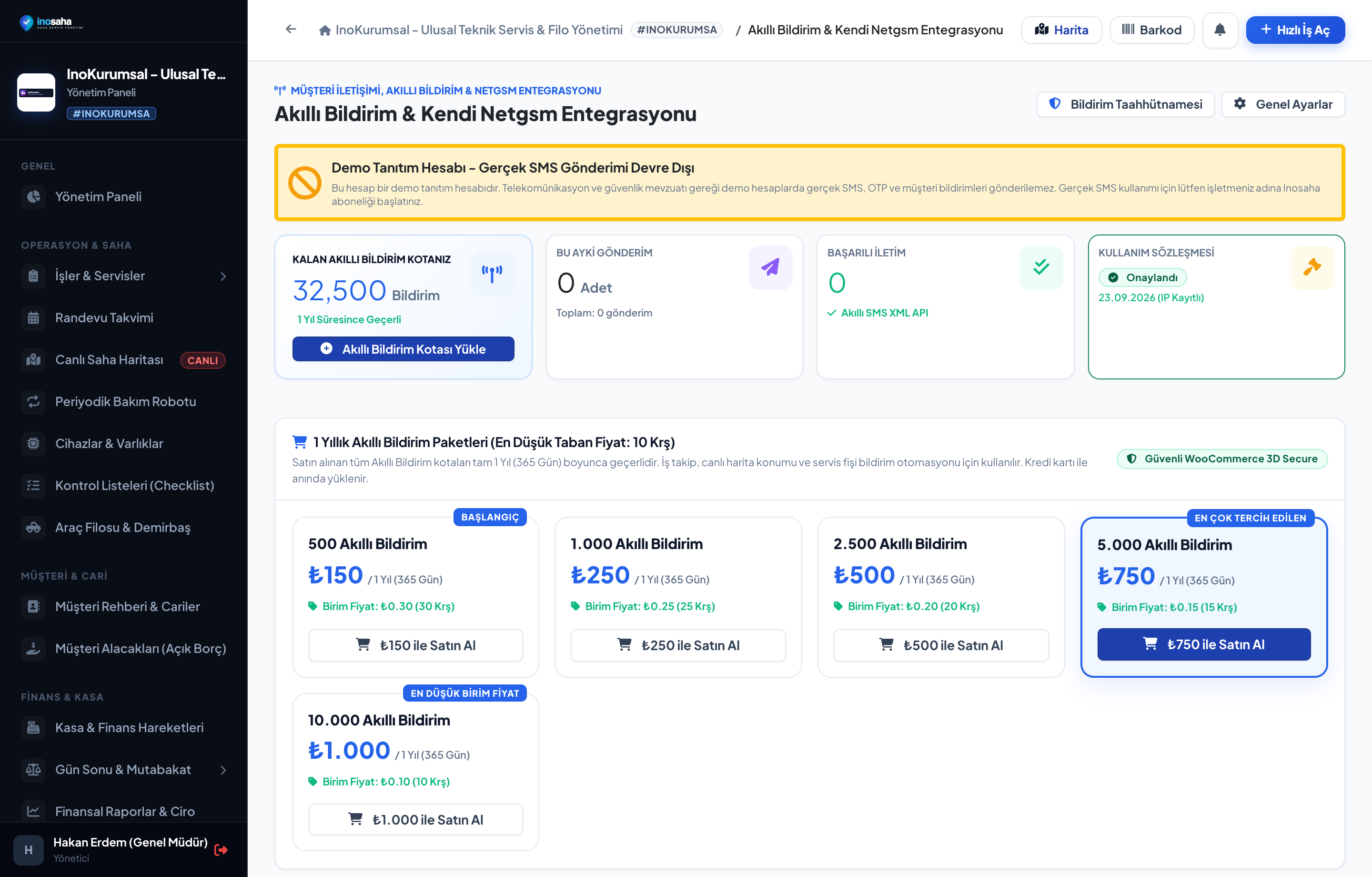Click the double-check icon in Başarılı İletim
The width and height of the screenshot is (1372, 877).
[1040, 267]
